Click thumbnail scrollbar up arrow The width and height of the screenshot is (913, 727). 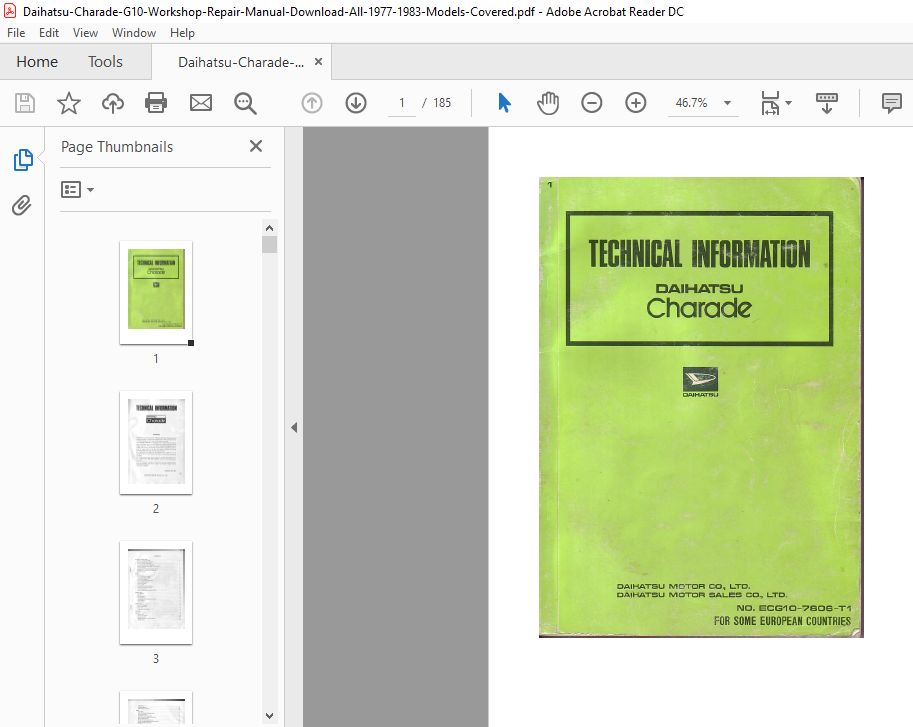pyautogui.click(x=269, y=228)
